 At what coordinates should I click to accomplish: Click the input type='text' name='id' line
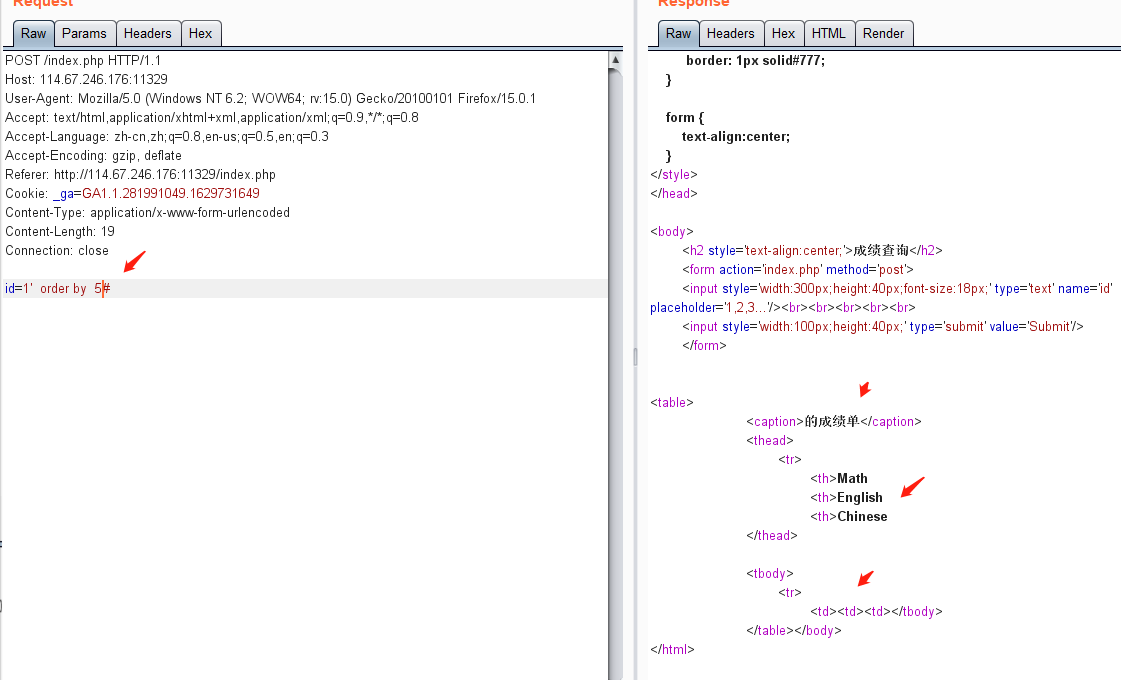897,289
